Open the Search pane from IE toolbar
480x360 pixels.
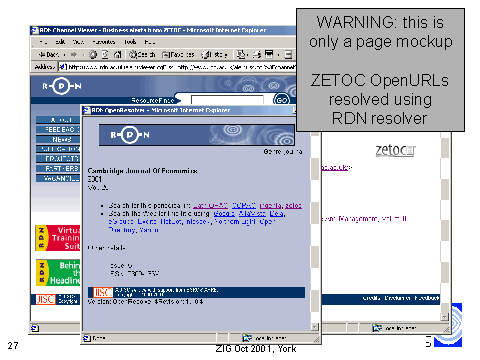[142, 54]
